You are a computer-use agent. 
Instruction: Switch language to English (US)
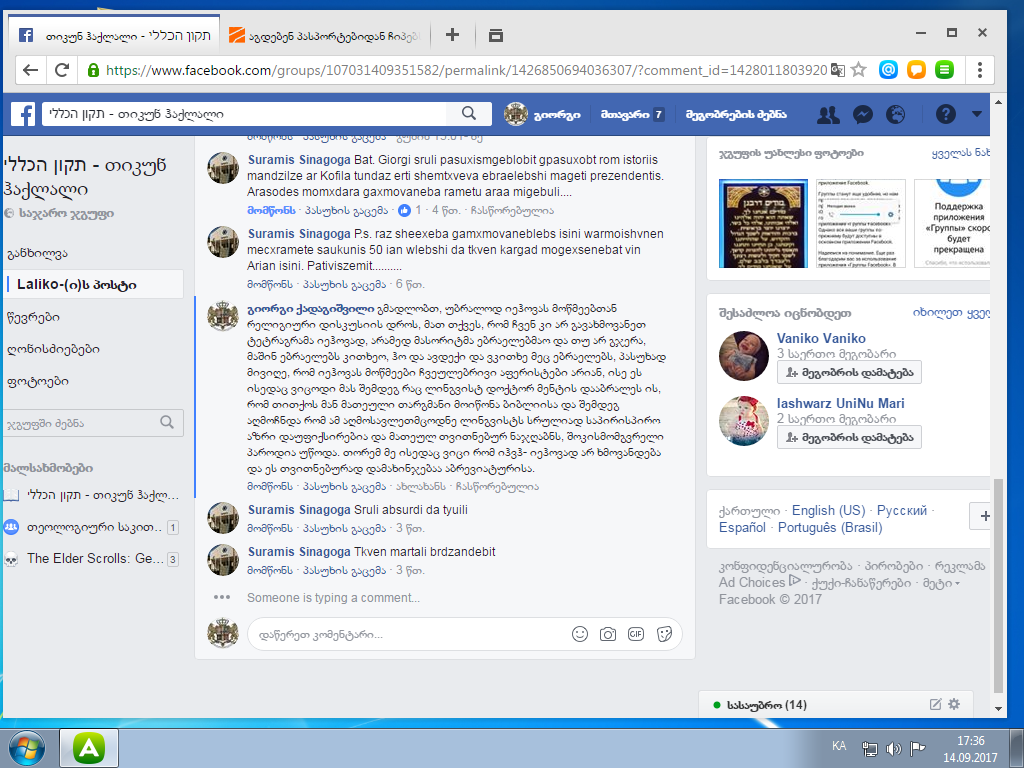pyautogui.click(x=828, y=511)
